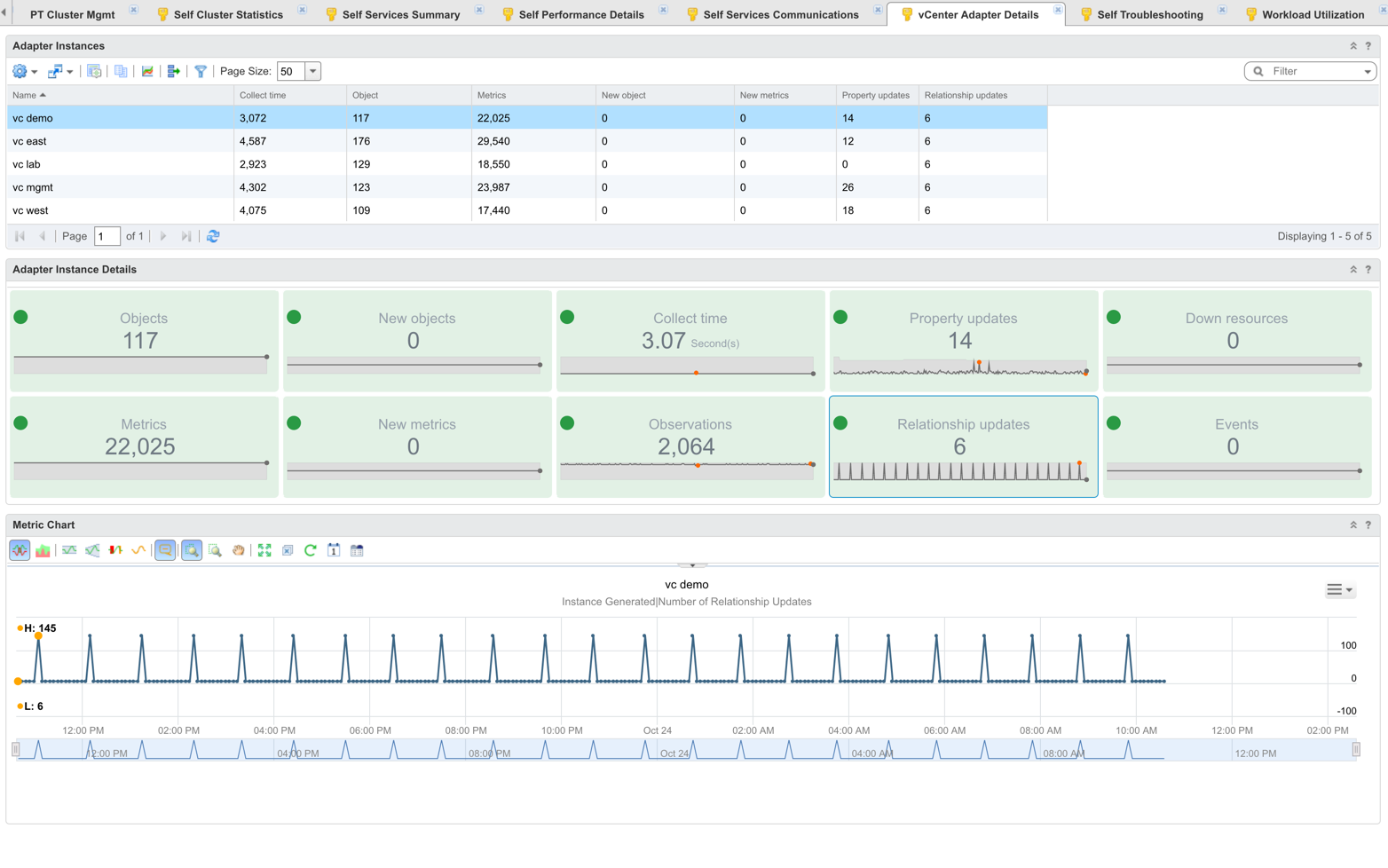This screenshot has height=868, width=1388.
Task: Toggle the Anomalies overlay on the chart
Action: coord(114,550)
